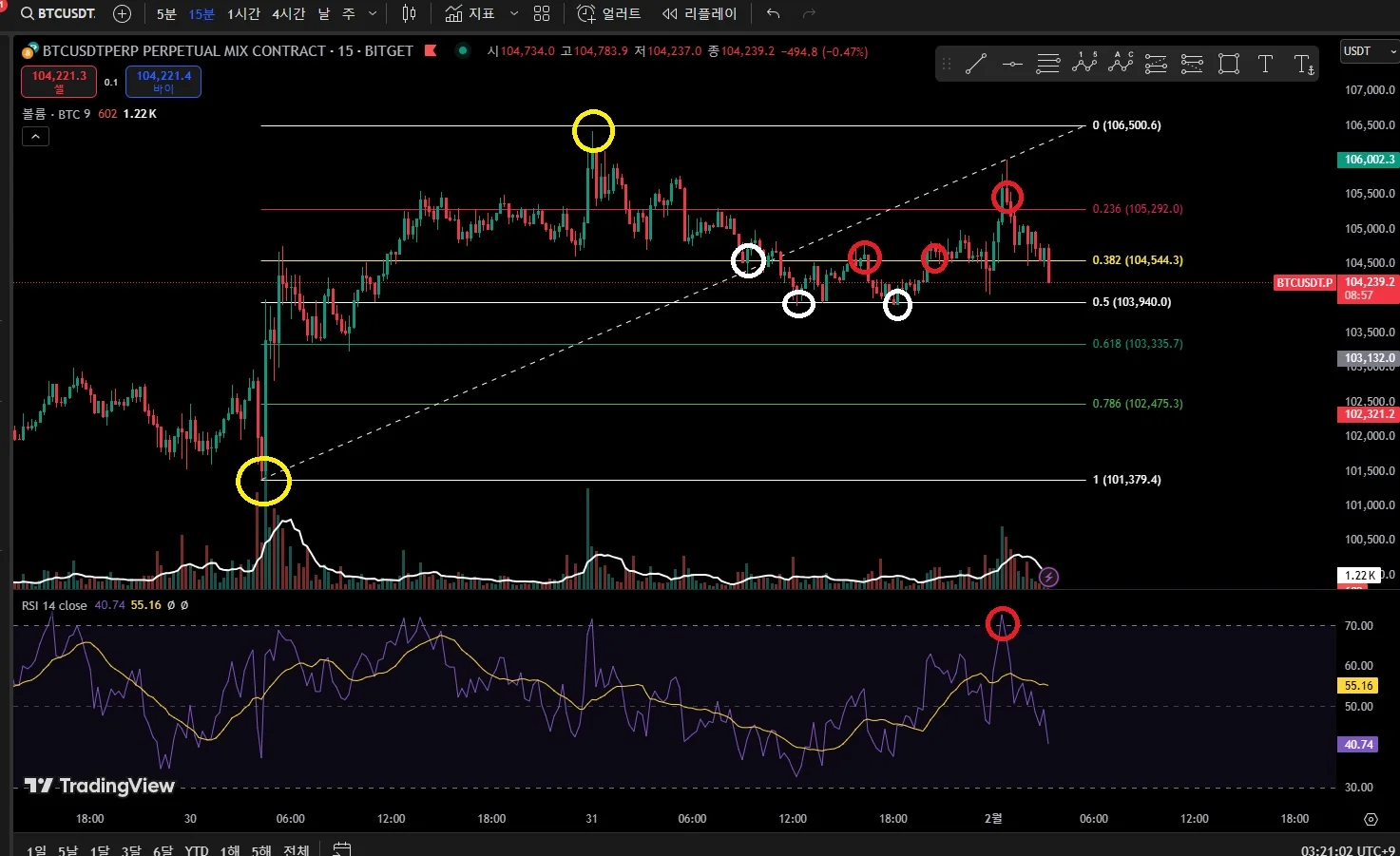The height and width of the screenshot is (856, 1400).
Task: Click the BTCUSDT.P price label on scale
Action: 1304,282
